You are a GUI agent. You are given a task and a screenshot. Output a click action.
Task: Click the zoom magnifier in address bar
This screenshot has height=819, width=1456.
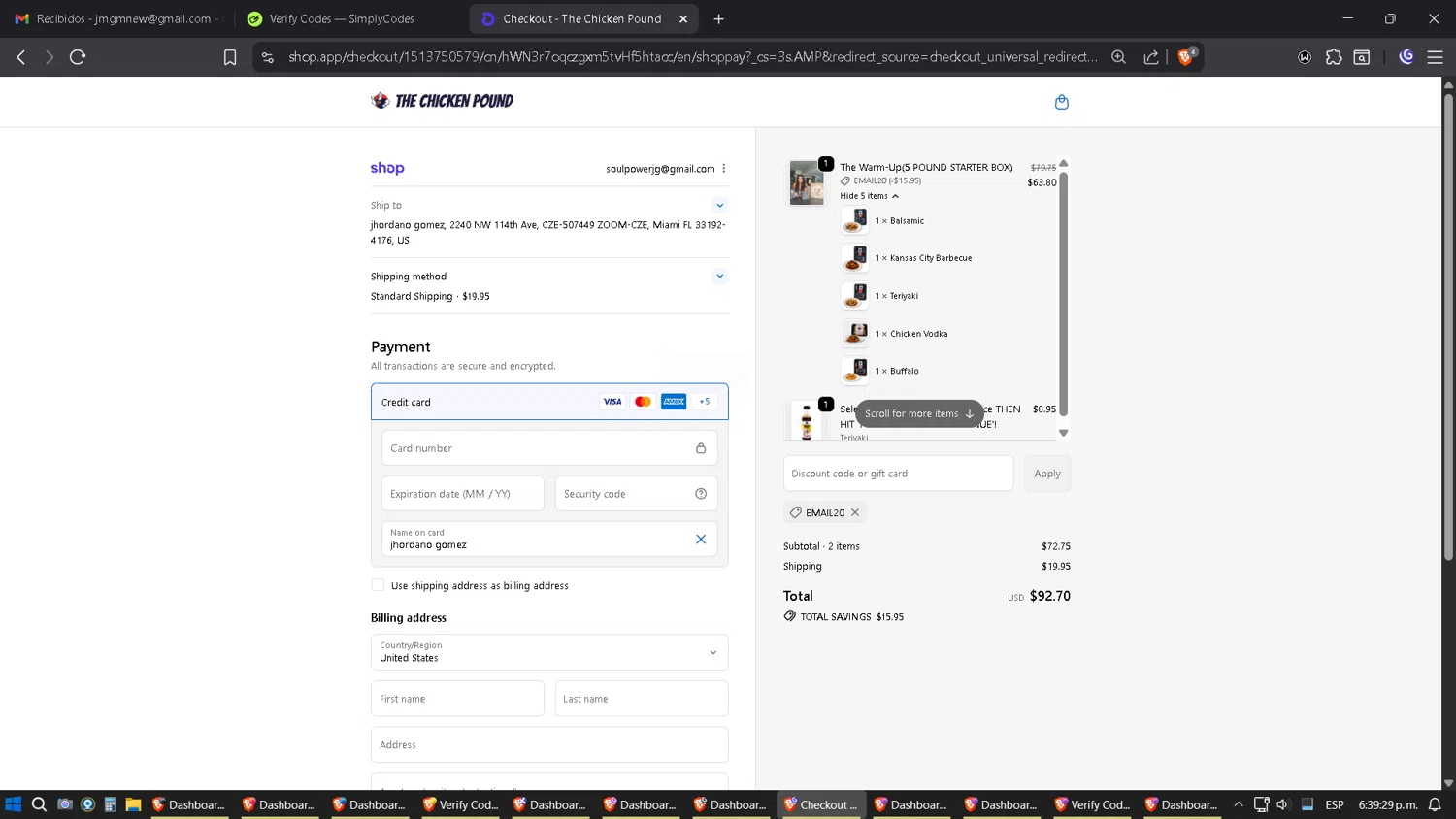pos(1118,57)
